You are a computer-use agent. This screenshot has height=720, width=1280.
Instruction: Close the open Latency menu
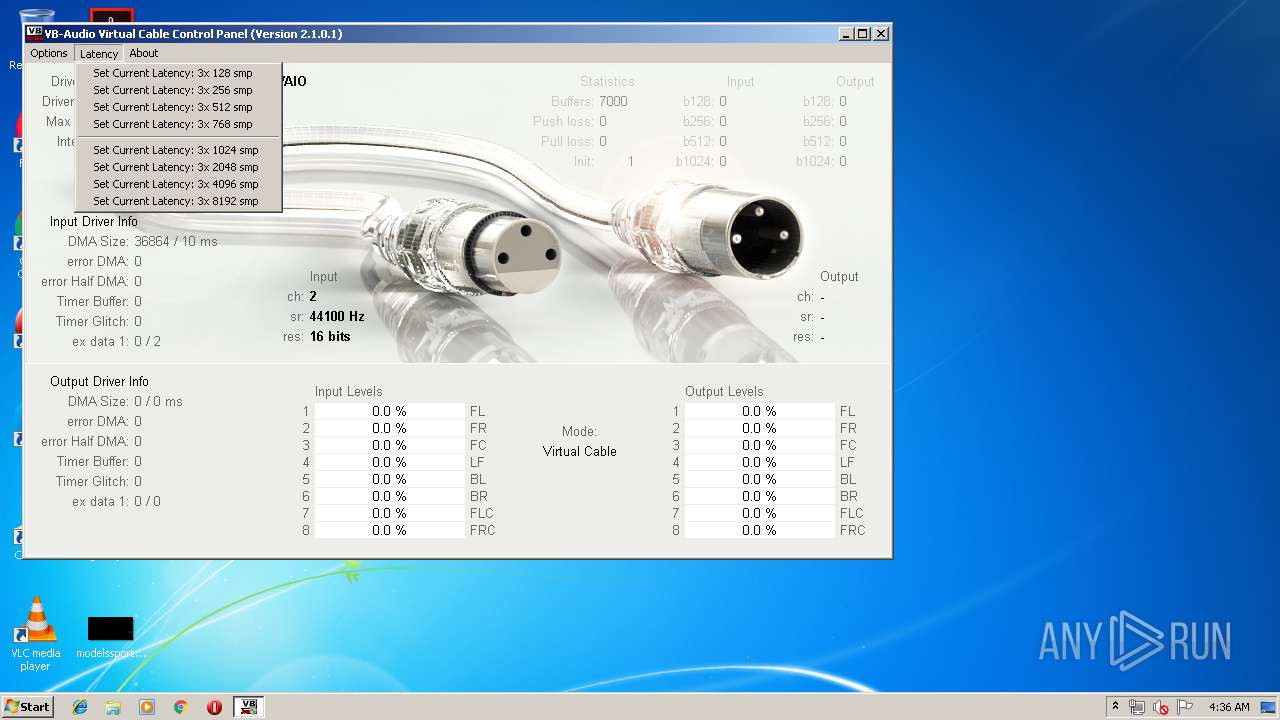(99, 53)
